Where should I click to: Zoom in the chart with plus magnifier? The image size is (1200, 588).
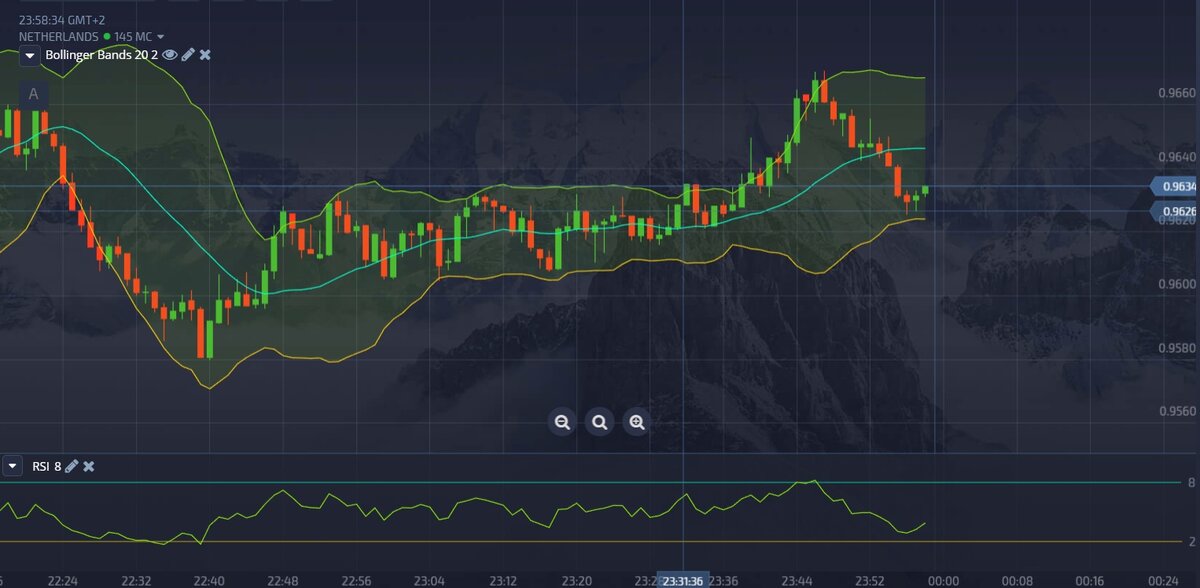coord(636,422)
